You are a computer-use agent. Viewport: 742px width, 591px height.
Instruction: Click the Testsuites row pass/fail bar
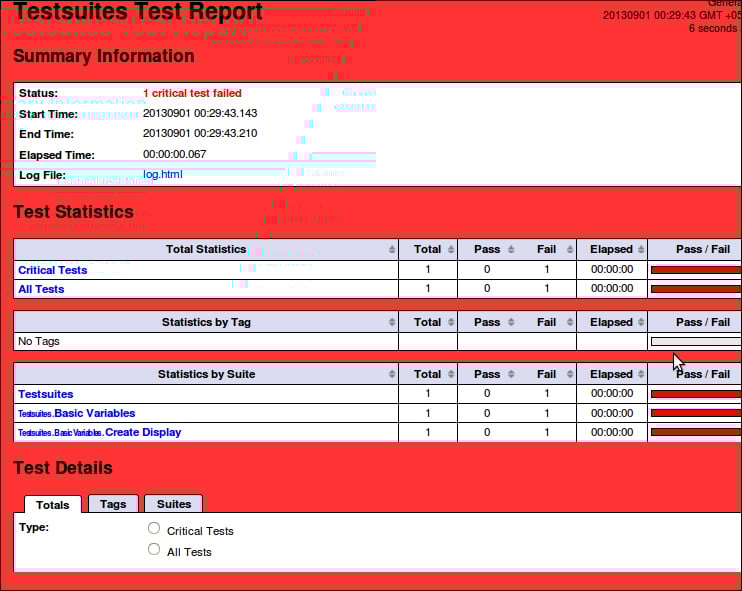click(x=696, y=394)
